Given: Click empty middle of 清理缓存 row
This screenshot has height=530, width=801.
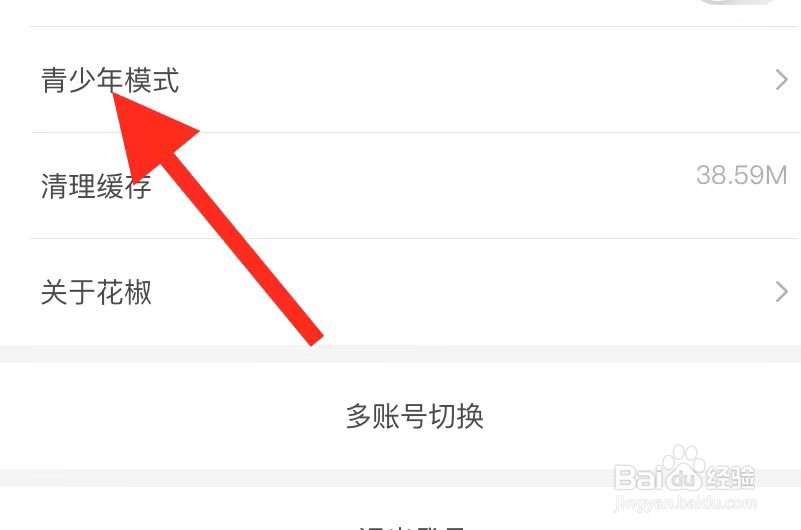Looking at the screenshot, I should pyautogui.click(x=460, y=186).
